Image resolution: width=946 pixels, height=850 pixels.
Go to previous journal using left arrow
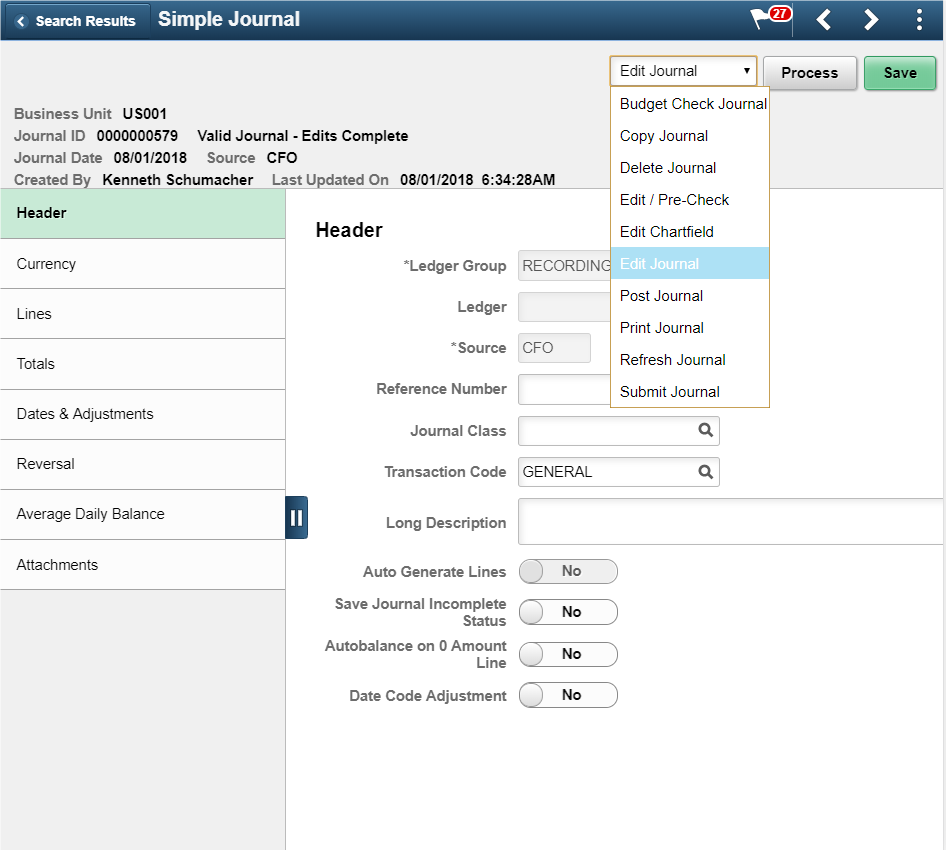click(x=824, y=20)
